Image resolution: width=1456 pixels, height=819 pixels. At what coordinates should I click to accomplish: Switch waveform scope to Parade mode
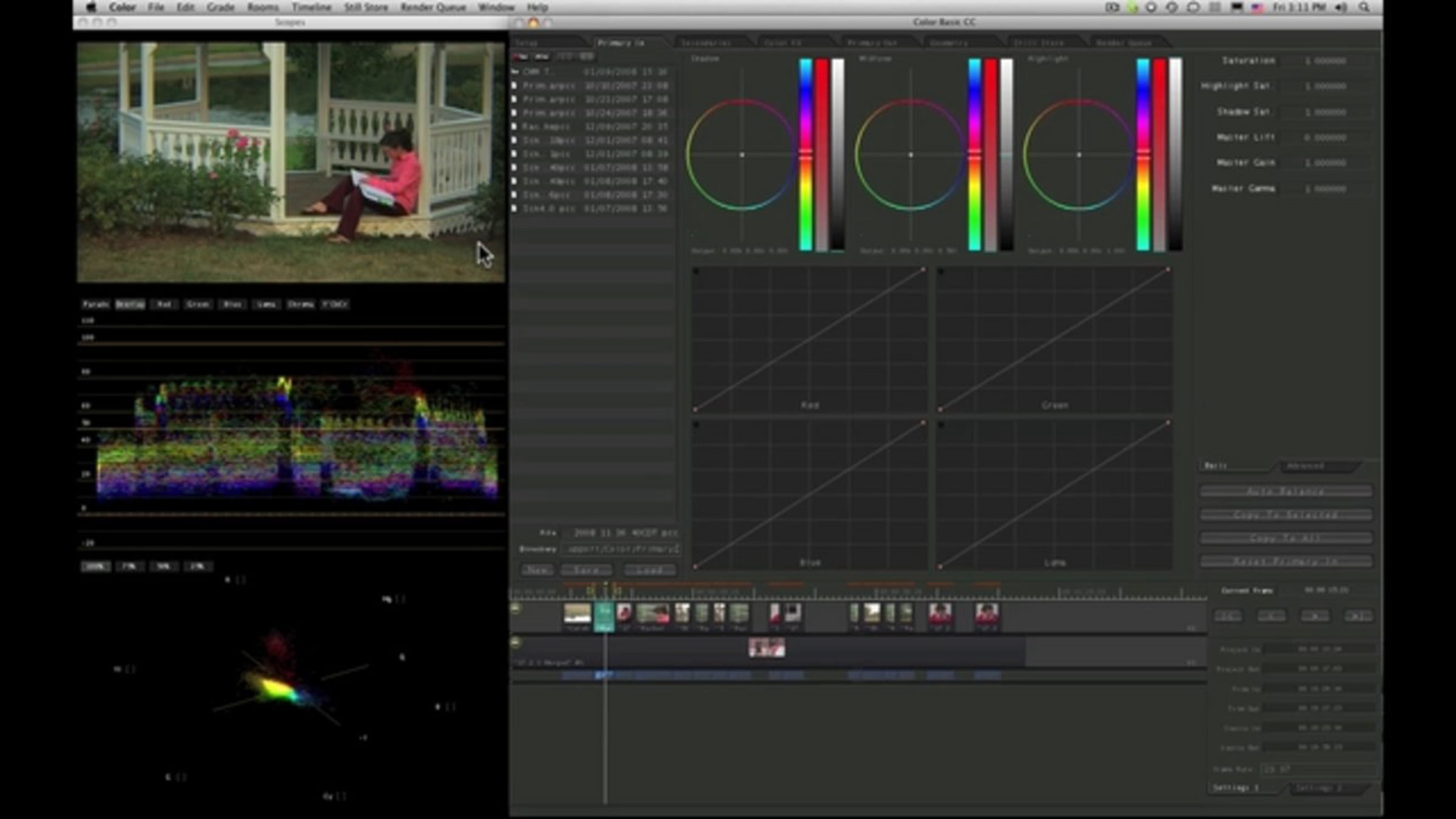click(x=95, y=304)
